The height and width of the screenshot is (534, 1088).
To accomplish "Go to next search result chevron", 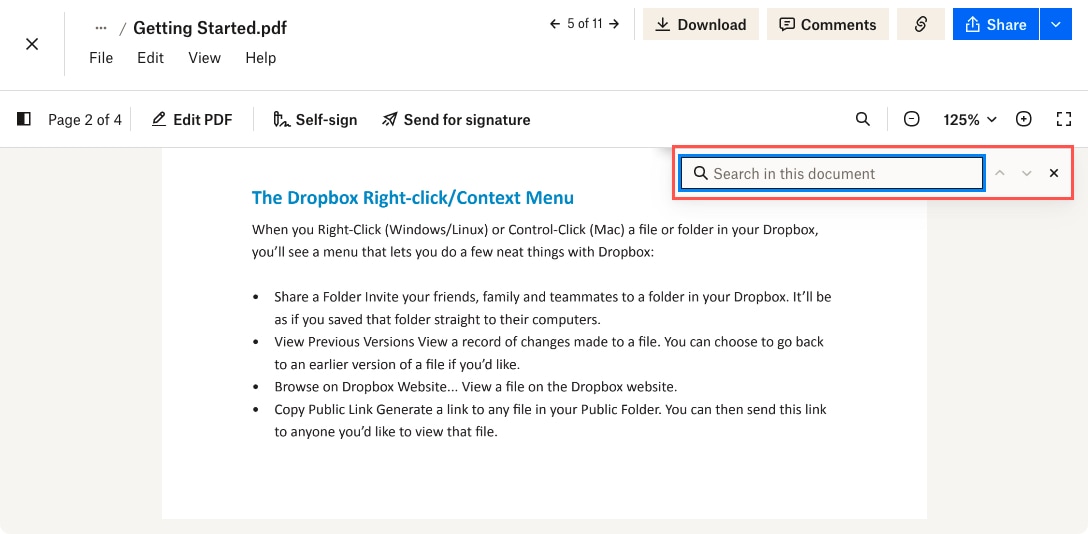I will coord(1027,173).
